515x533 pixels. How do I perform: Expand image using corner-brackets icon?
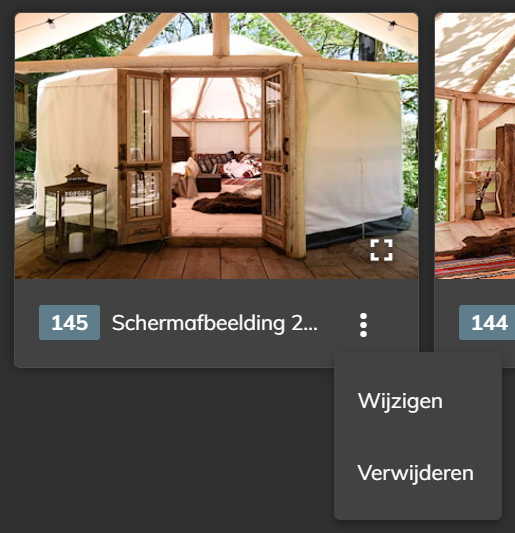(381, 250)
